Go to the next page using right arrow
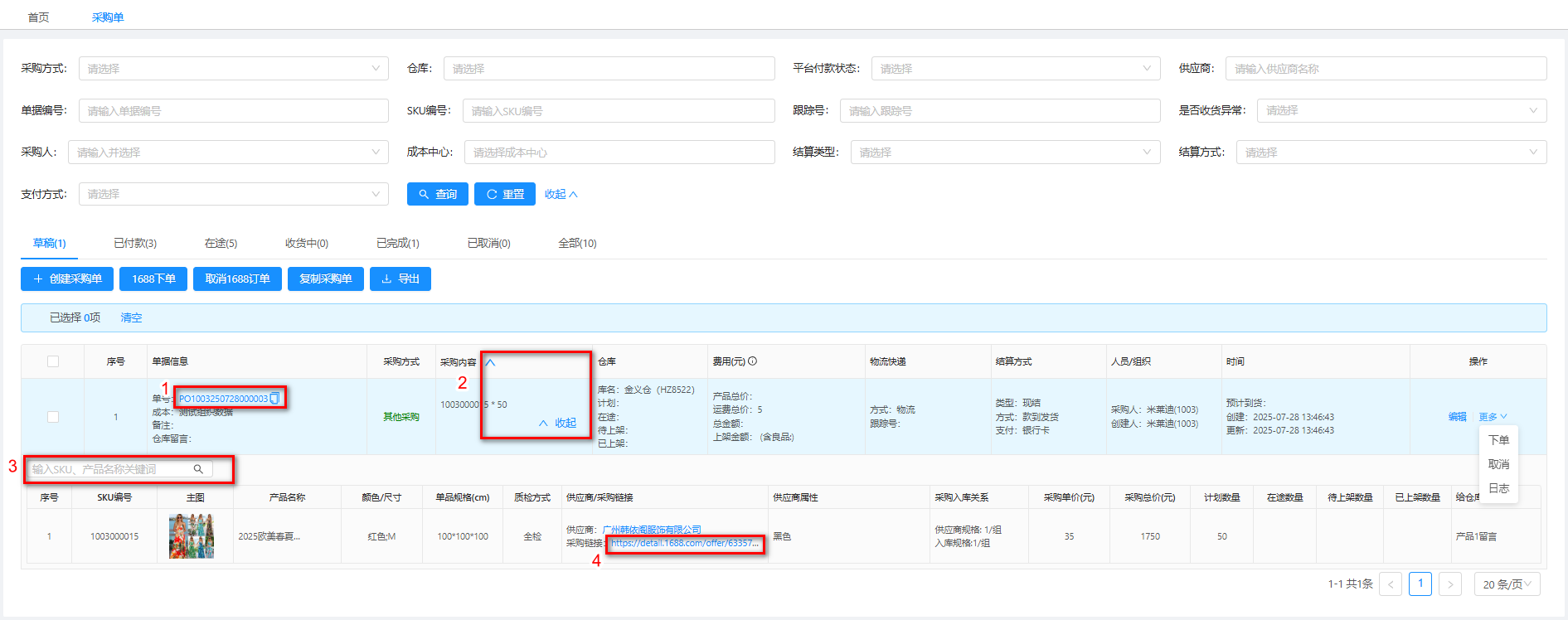This screenshot has height=620, width=1568. (x=1449, y=584)
